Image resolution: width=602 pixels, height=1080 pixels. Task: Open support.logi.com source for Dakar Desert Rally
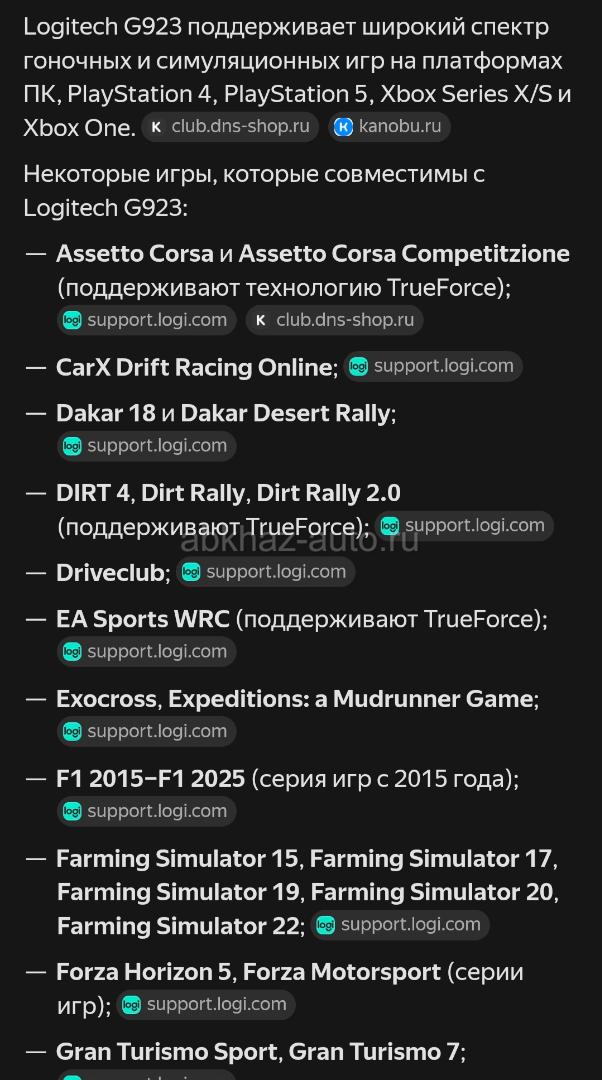[x=147, y=446]
